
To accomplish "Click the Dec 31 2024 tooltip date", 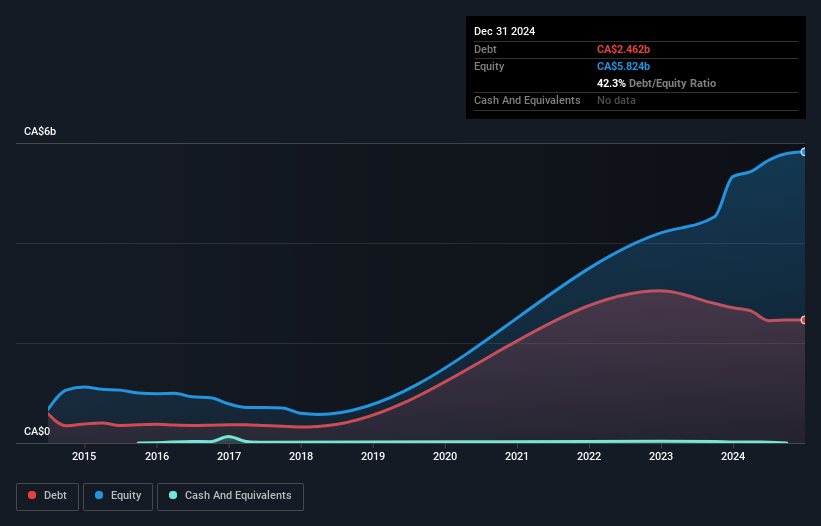I will [504, 31].
